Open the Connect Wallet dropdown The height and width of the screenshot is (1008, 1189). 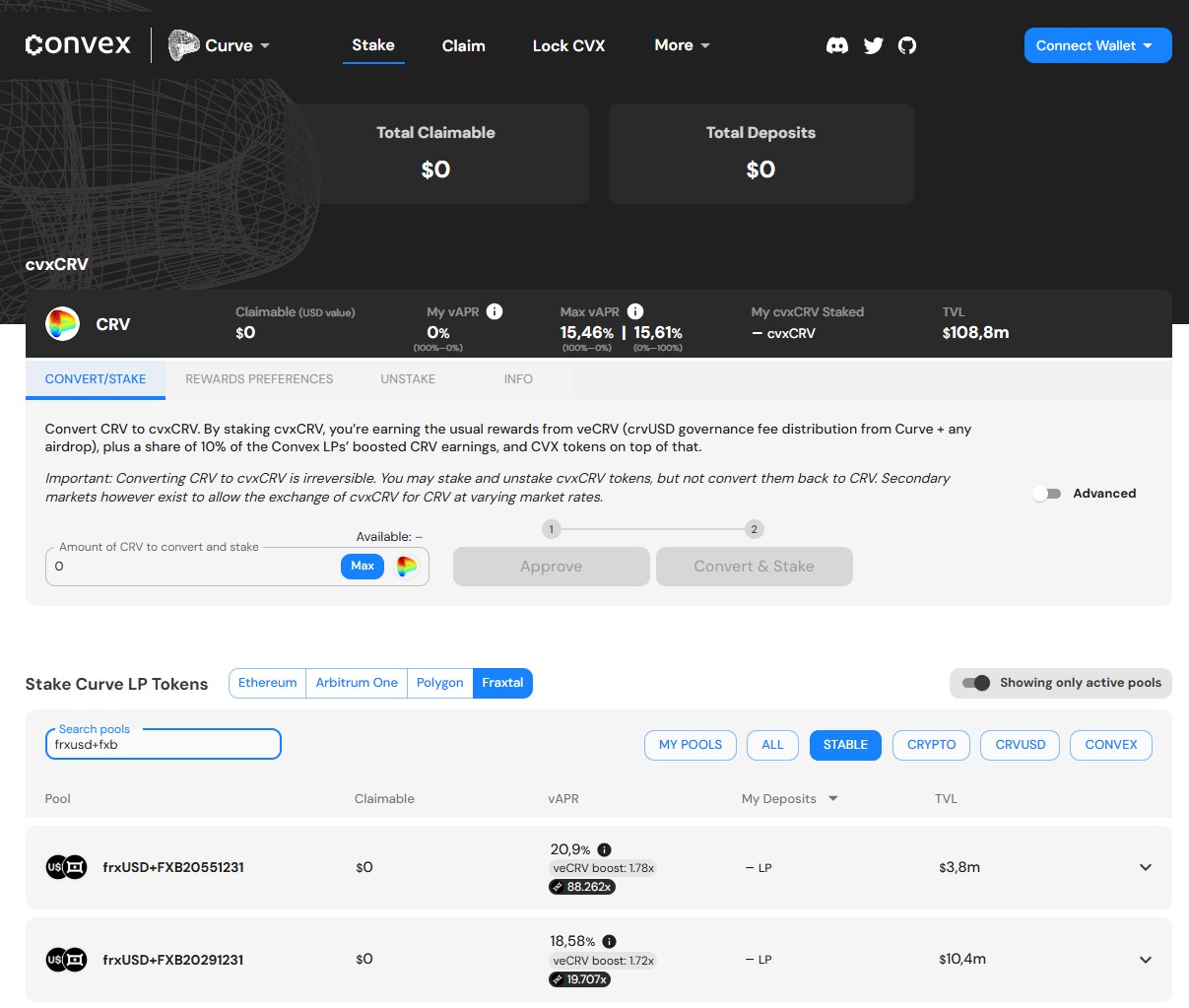1098,45
